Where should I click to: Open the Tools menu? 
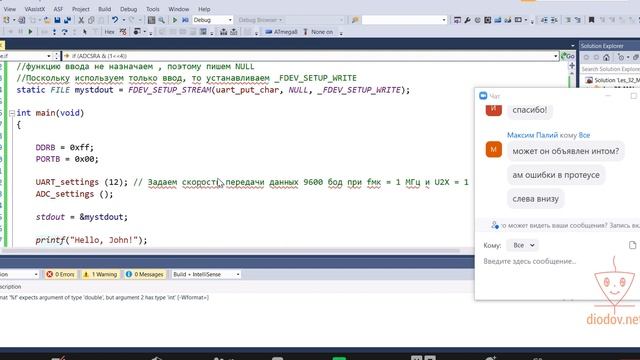point(153,9)
